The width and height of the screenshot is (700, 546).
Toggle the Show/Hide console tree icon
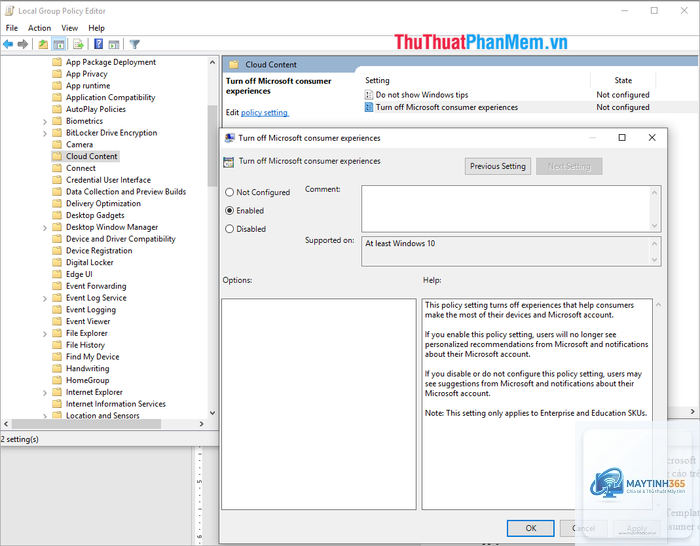pyautogui.click(x=58, y=44)
